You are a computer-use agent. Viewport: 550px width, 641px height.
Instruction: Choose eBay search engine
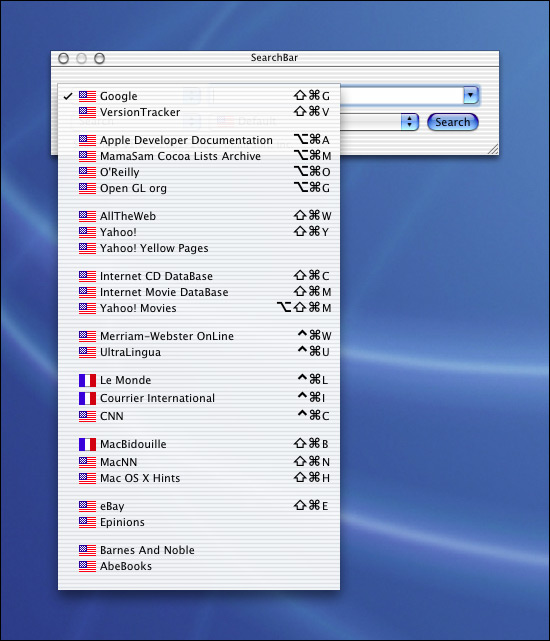click(x=199, y=506)
